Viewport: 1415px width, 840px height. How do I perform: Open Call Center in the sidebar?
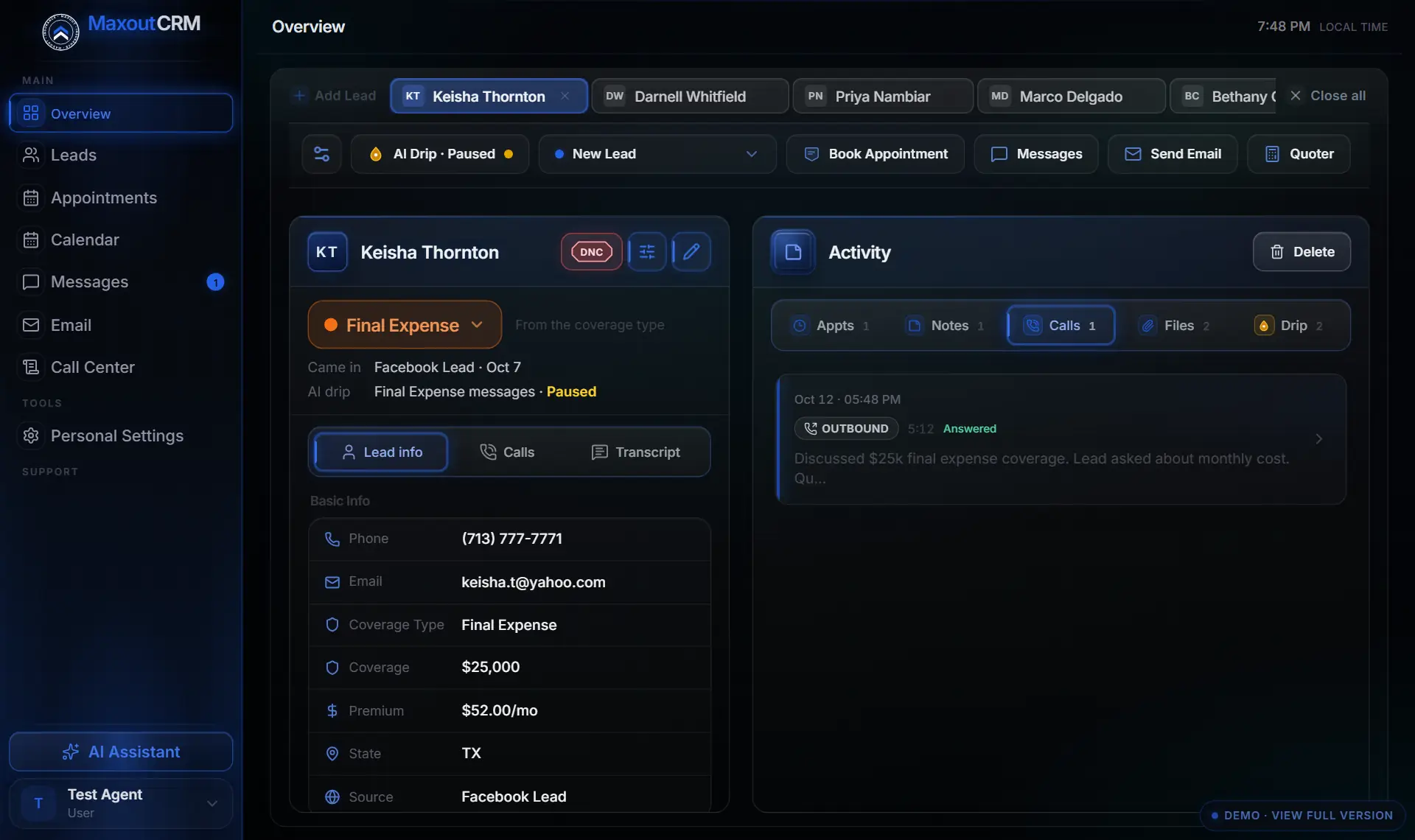(x=121, y=367)
